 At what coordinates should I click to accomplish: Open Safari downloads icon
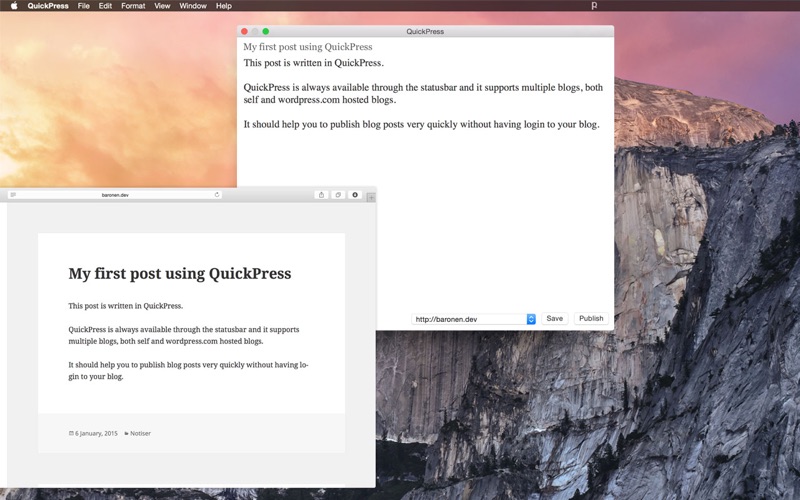(355, 195)
